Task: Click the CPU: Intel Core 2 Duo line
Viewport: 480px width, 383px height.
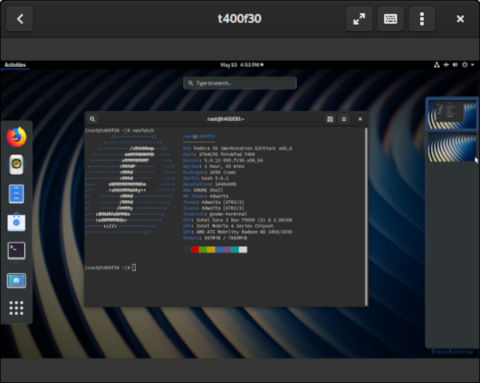Action: [x=238, y=220]
